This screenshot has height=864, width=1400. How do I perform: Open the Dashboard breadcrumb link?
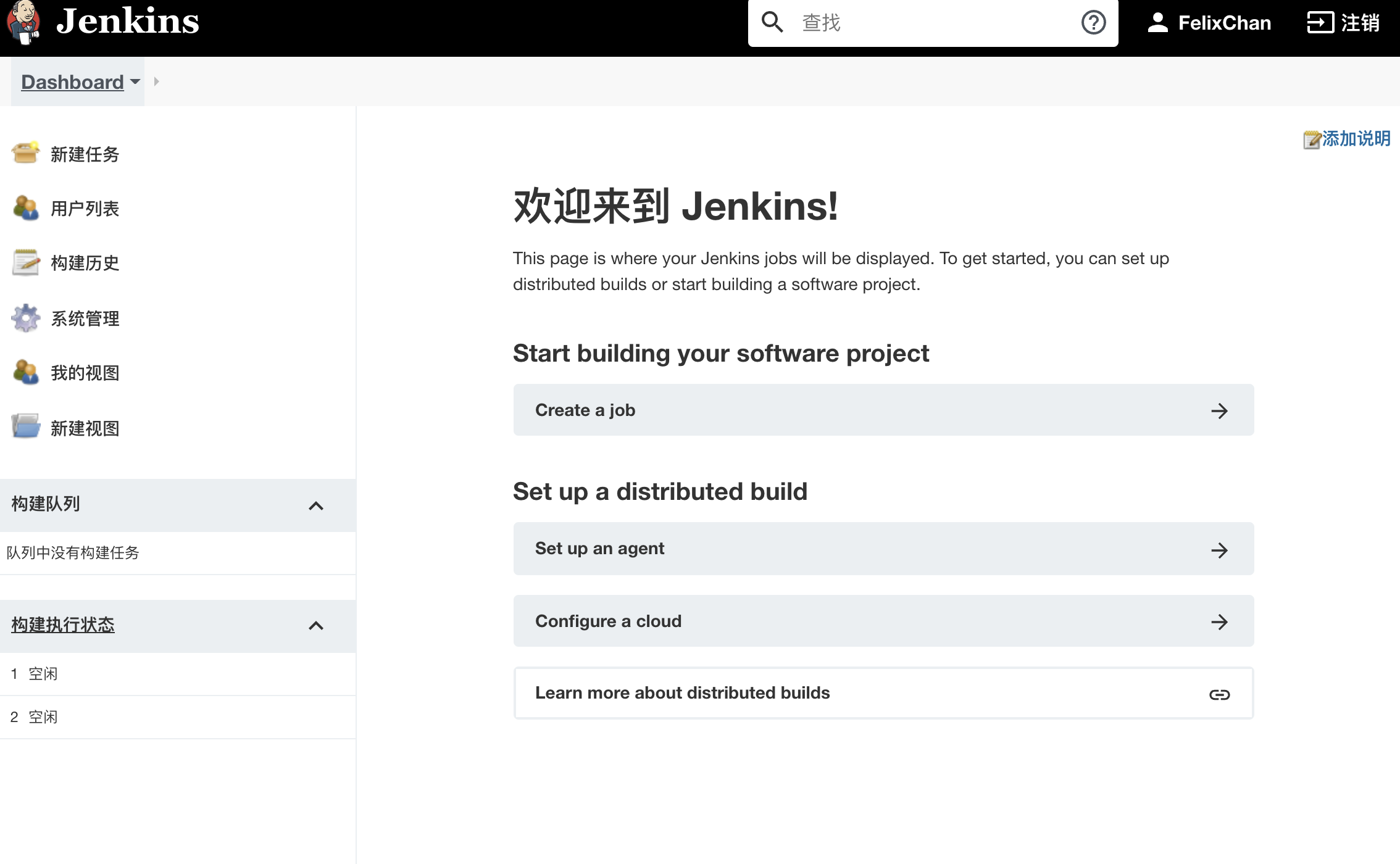(72, 81)
